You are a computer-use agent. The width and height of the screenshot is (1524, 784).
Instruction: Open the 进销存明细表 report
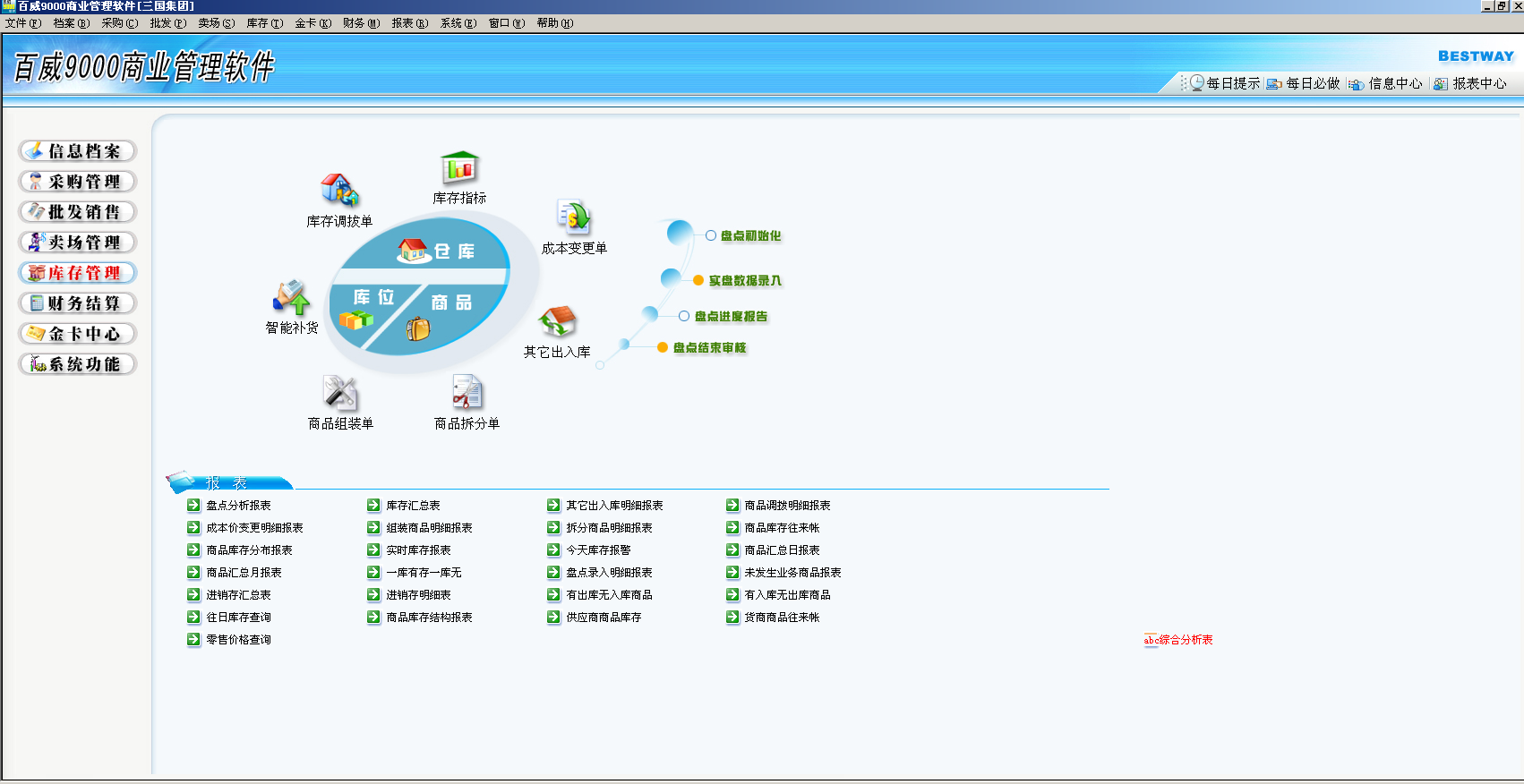418,595
